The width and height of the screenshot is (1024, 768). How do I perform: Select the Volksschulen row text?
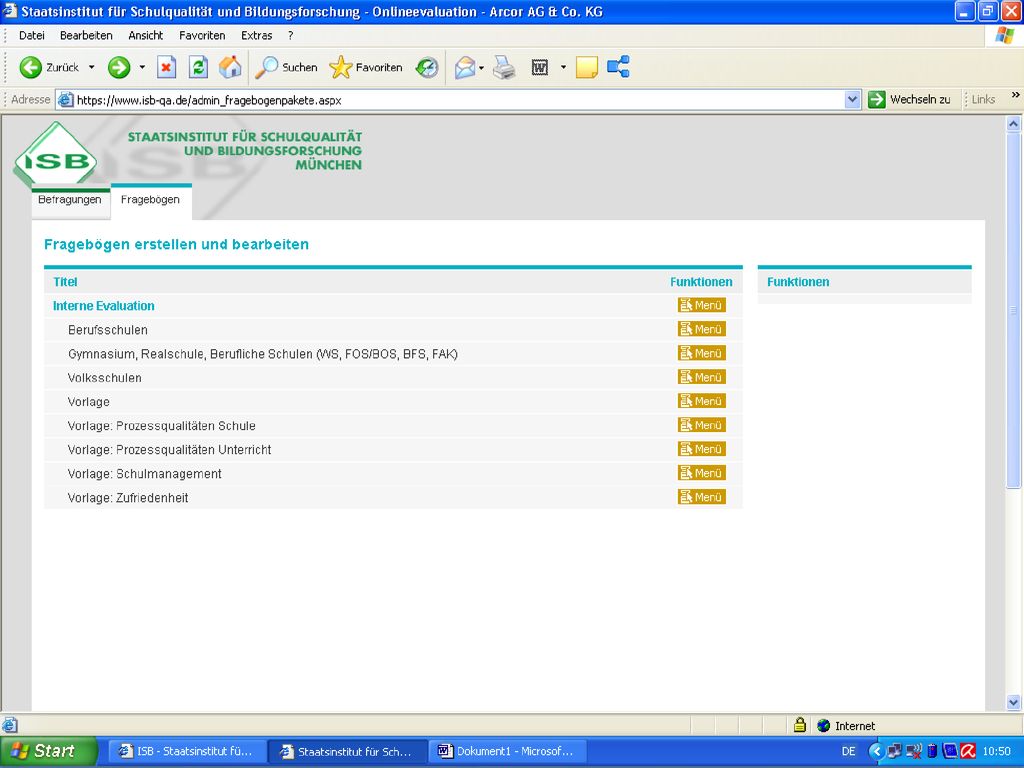104,377
